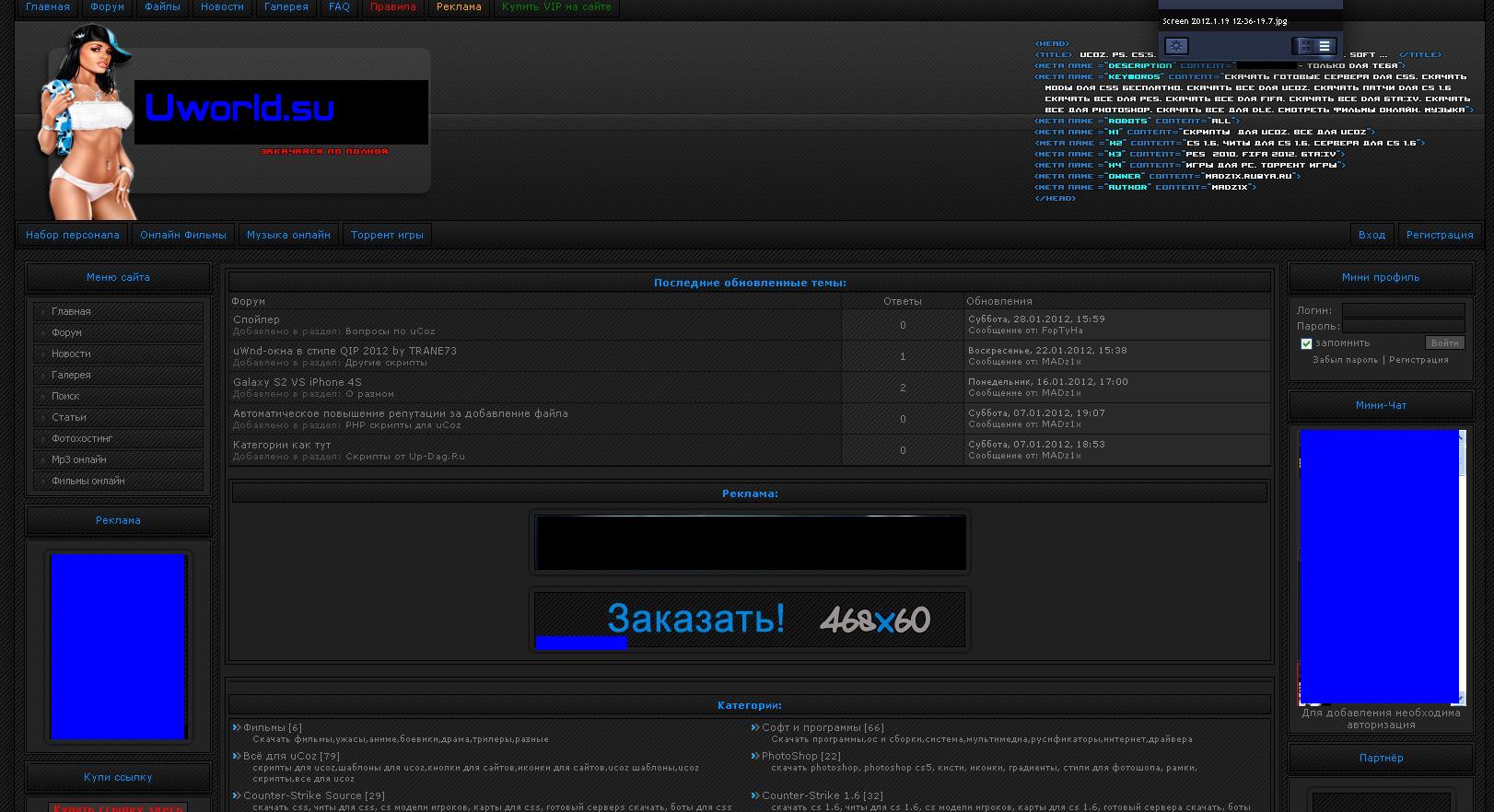Click the gear settings icon in screenshot overlay
This screenshot has height=812, width=1494.
(1176, 46)
